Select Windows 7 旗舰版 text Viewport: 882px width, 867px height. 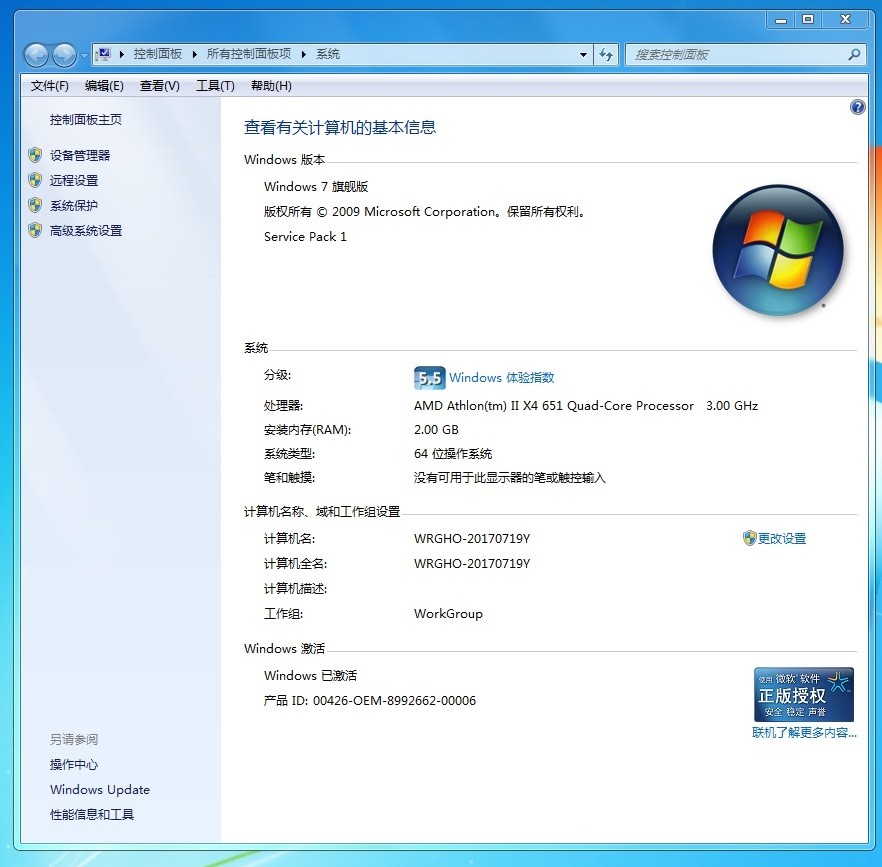tap(316, 186)
